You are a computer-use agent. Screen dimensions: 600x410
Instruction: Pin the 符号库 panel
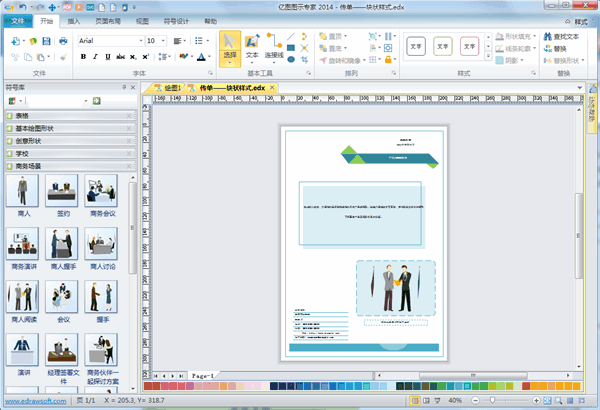point(123,88)
